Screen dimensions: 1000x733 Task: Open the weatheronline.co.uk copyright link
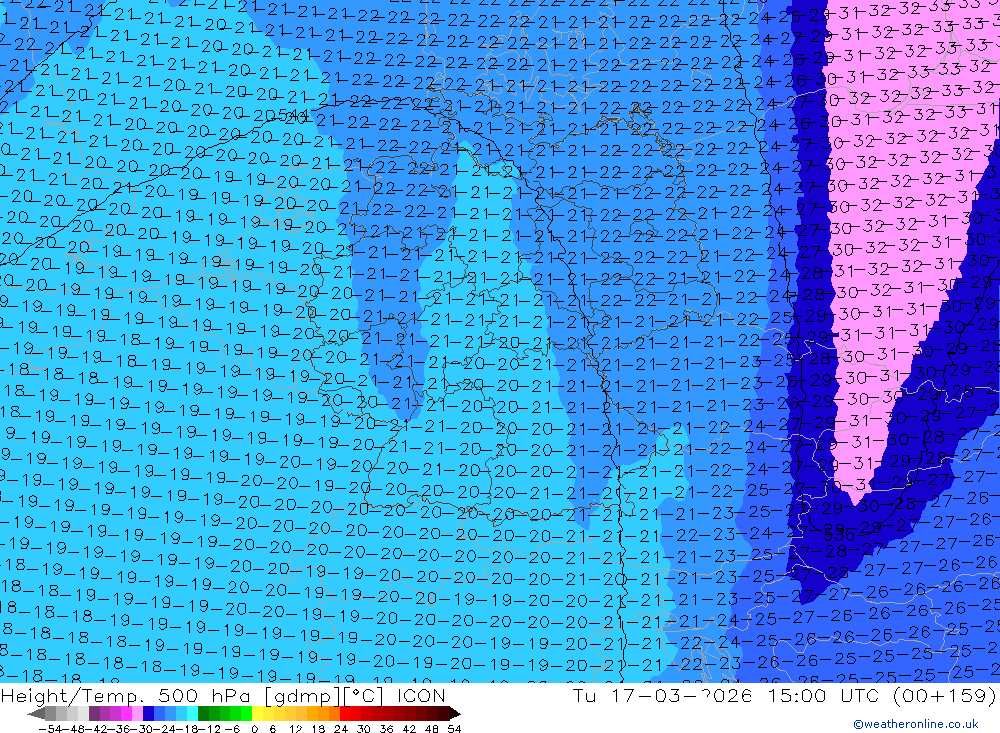click(x=916, y=724)
